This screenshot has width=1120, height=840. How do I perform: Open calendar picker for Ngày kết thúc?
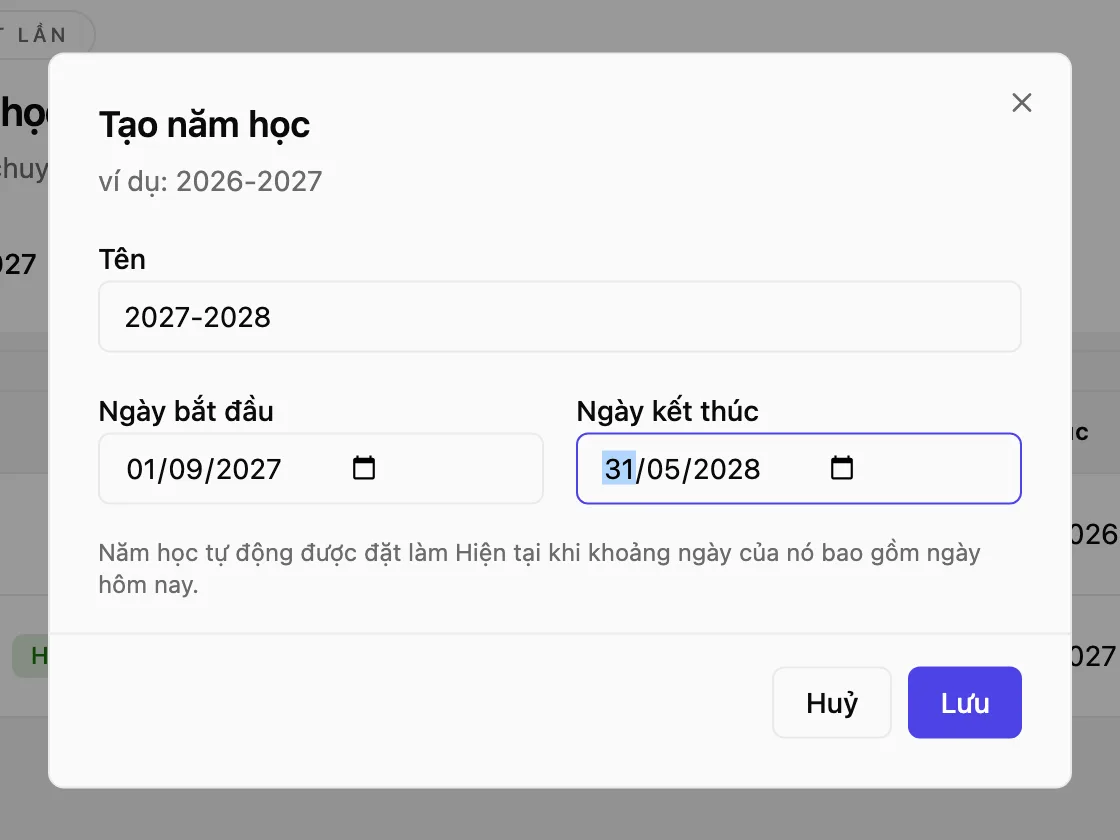(841, 469)
